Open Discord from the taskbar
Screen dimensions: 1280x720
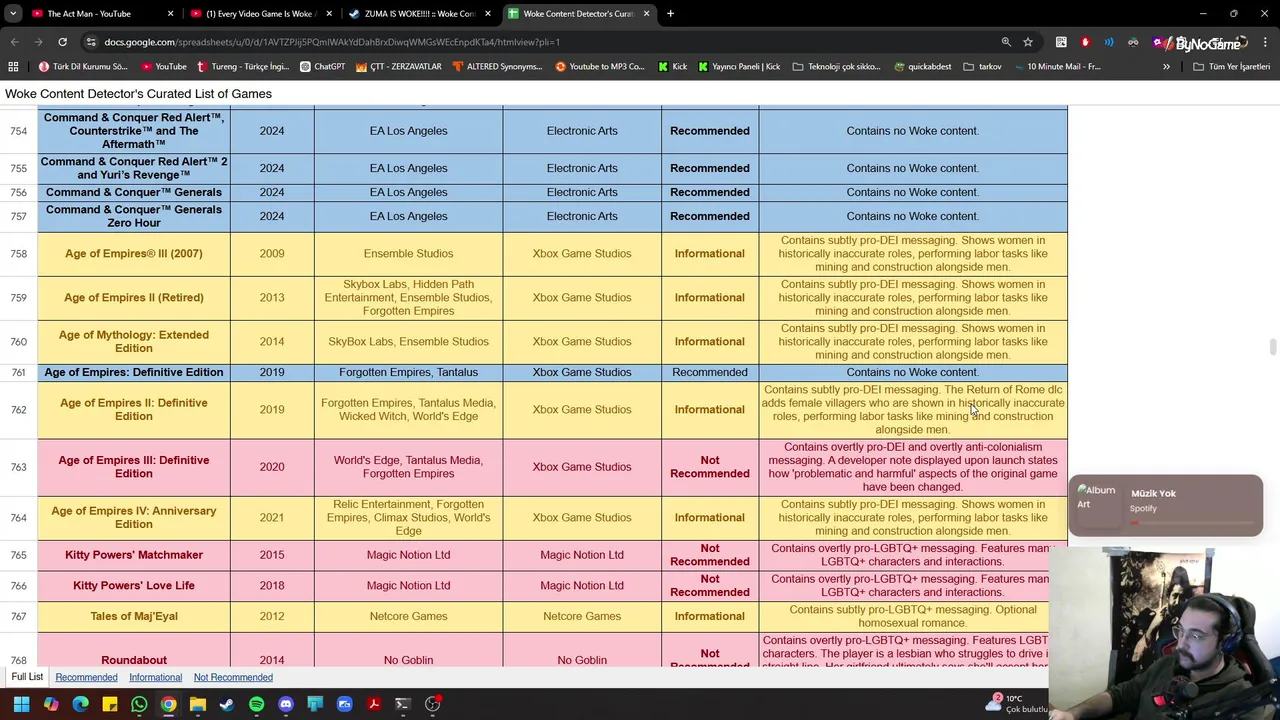point(286,705)
